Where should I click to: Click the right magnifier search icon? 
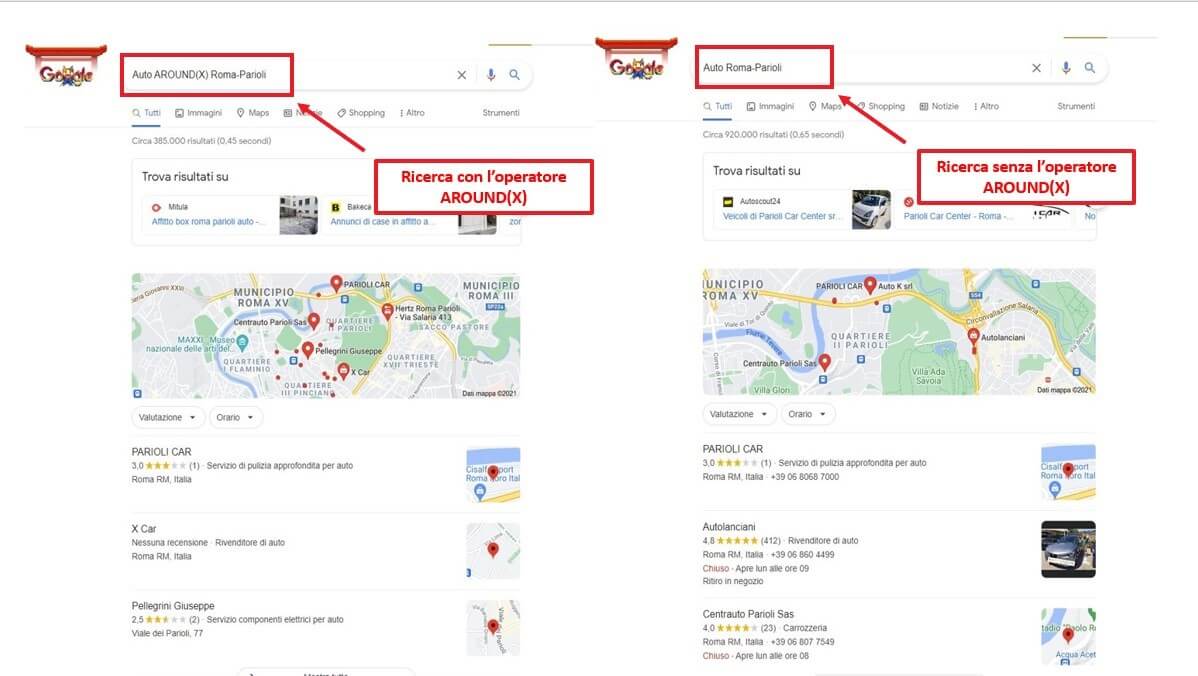[x=1090, y=67]
